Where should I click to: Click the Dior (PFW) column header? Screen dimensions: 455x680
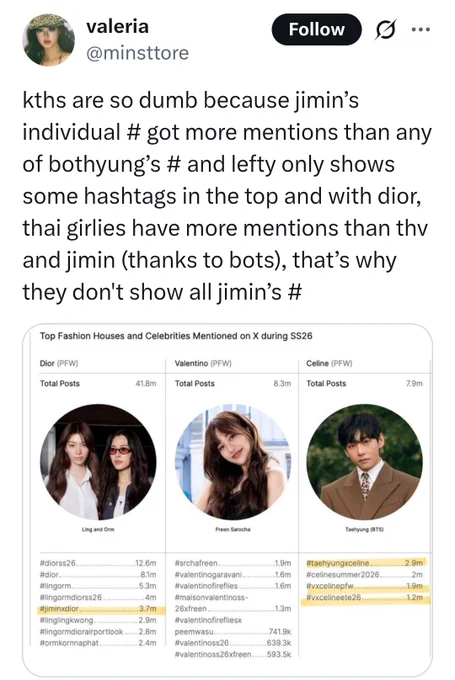[x=59, y=363]
